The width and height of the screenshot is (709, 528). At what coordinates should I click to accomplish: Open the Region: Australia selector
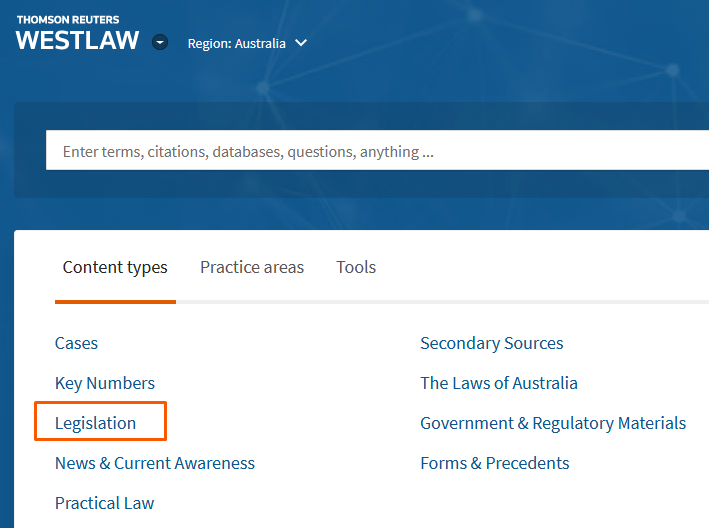237,43
